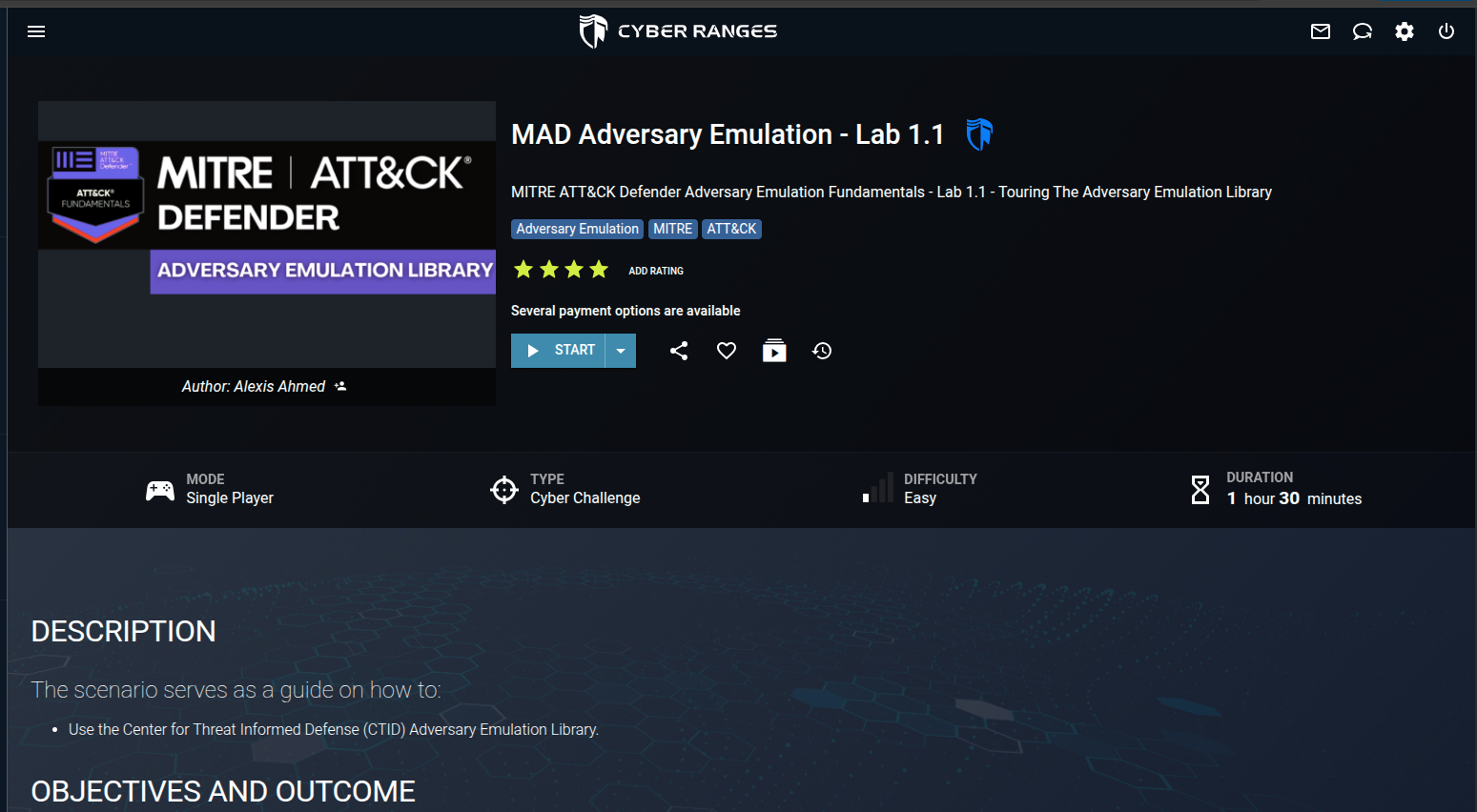The width and height of the screenshot is (1477, 812).
Task: Start the MAD Adversary Emulation lab
Action: point(559,351)
